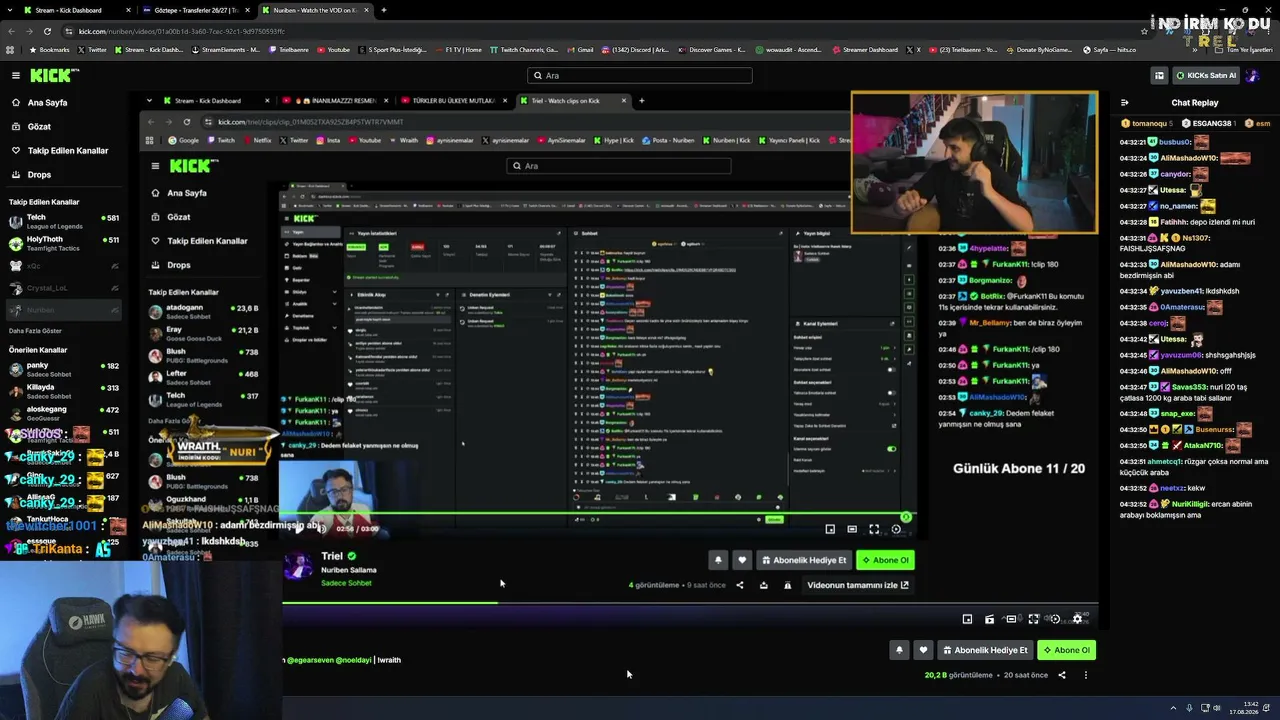Viewport: 1280px width, 720px height.
Task: Open a new browser tab
Action: pos(384,10)
